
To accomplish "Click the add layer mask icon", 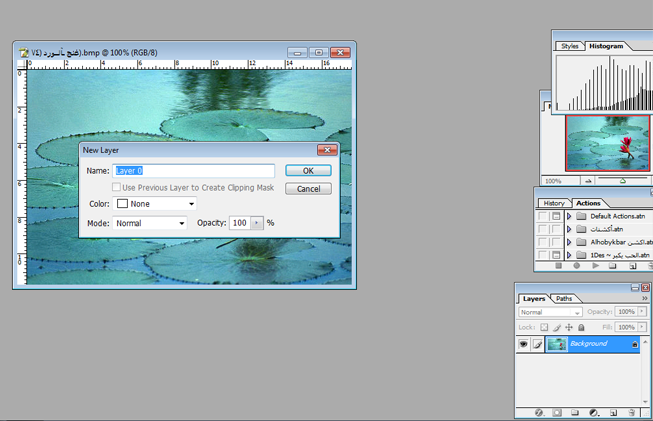I will [x=558, y=412].
